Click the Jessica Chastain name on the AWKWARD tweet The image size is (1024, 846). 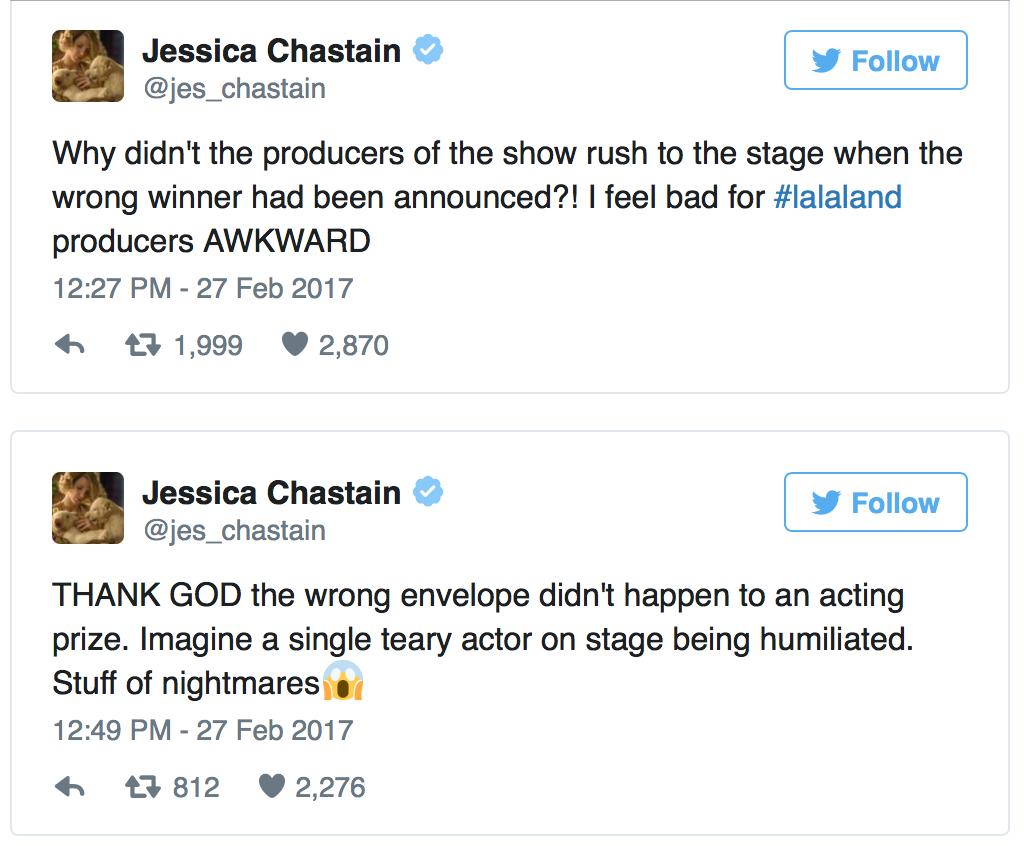pos(271,50)
